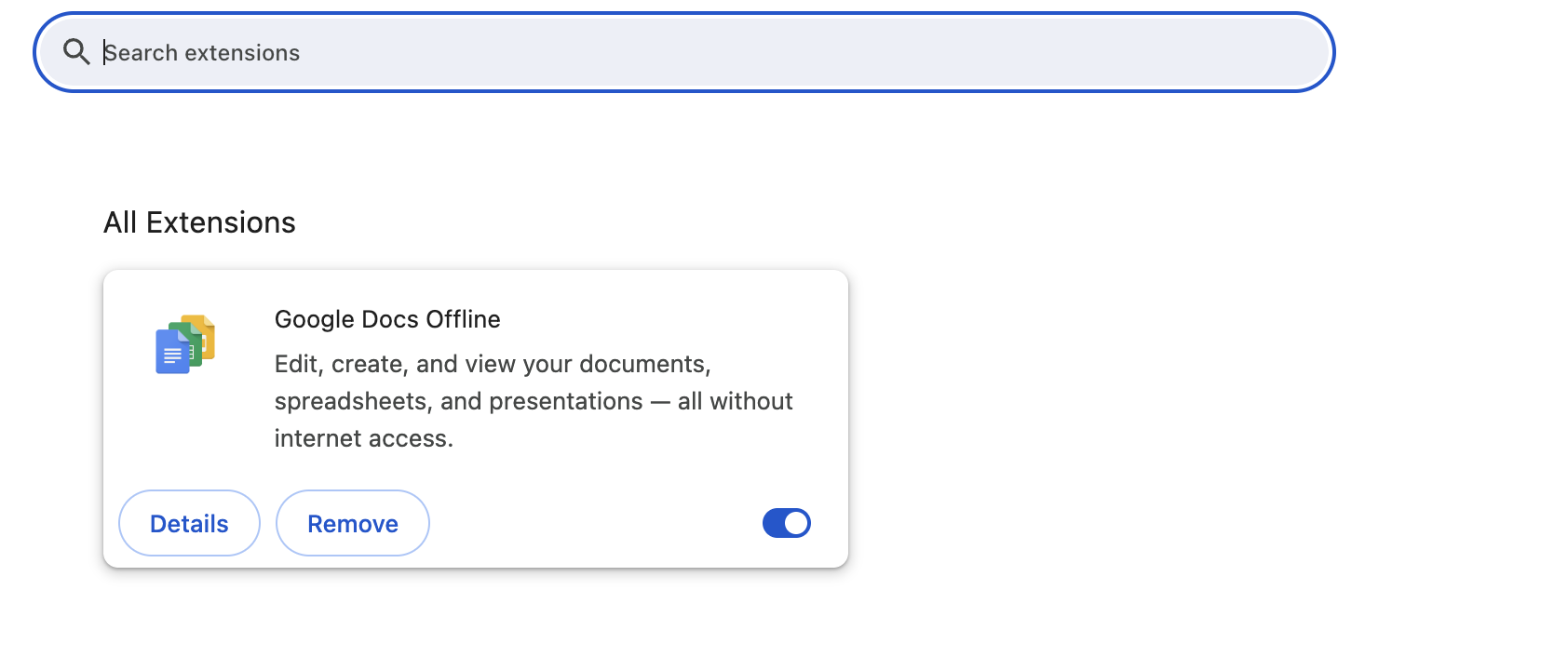The width and height of the screenshot is (1568, 657).
Task: Click the Google Docs Offline extension icon
Action: click(x=185, y=344)
